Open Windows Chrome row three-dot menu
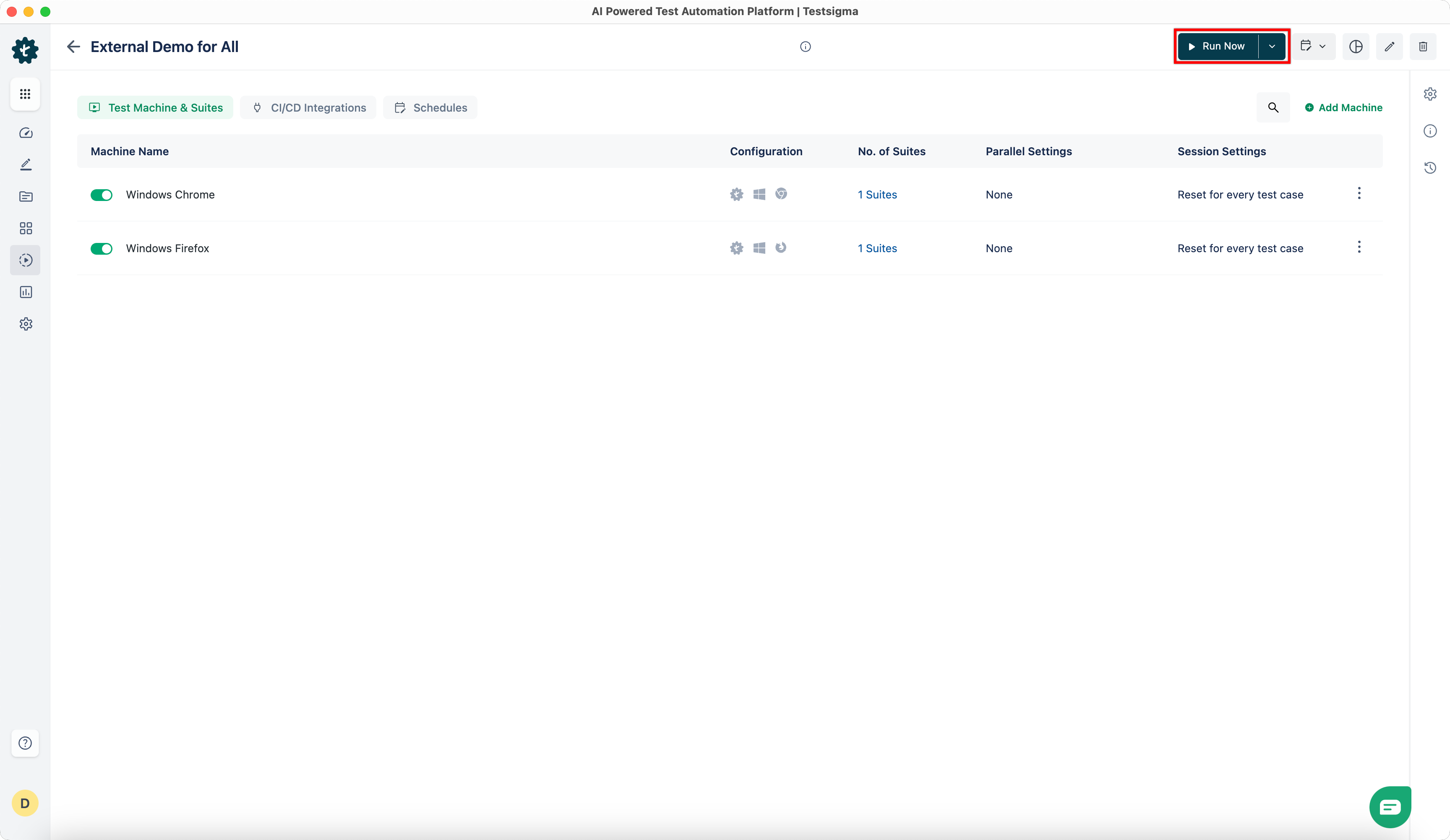 click(1359, 193)
